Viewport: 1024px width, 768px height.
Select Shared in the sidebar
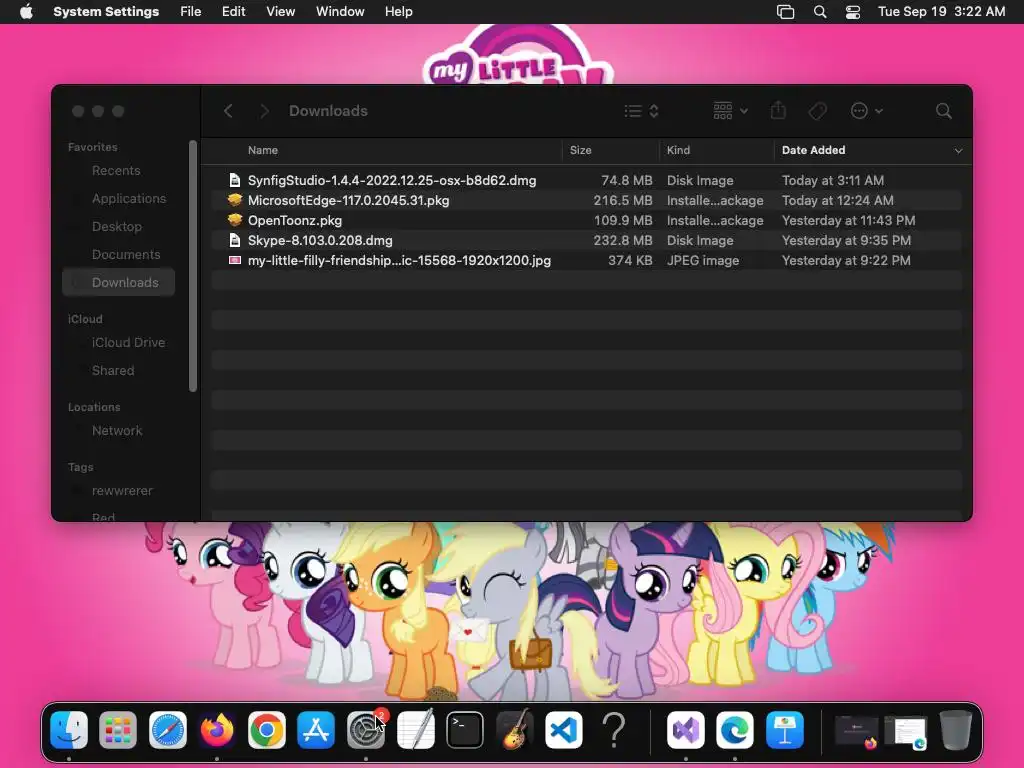pos(118,370)
